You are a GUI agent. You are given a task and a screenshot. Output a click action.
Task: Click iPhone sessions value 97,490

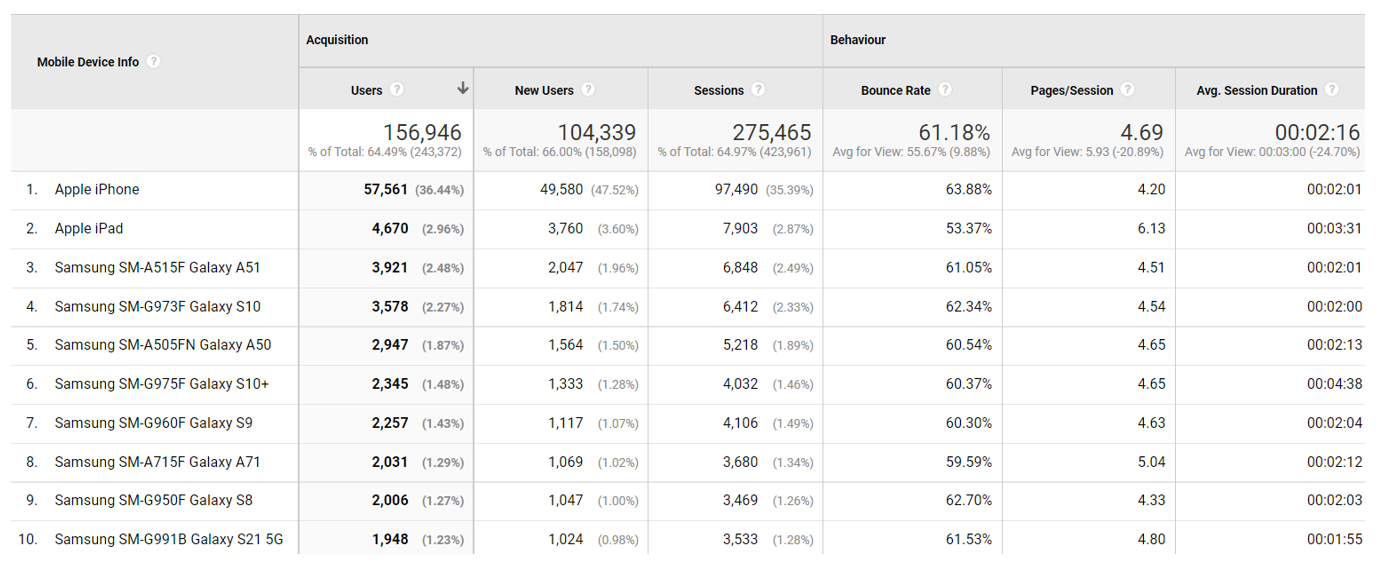(x=735, y=189)
